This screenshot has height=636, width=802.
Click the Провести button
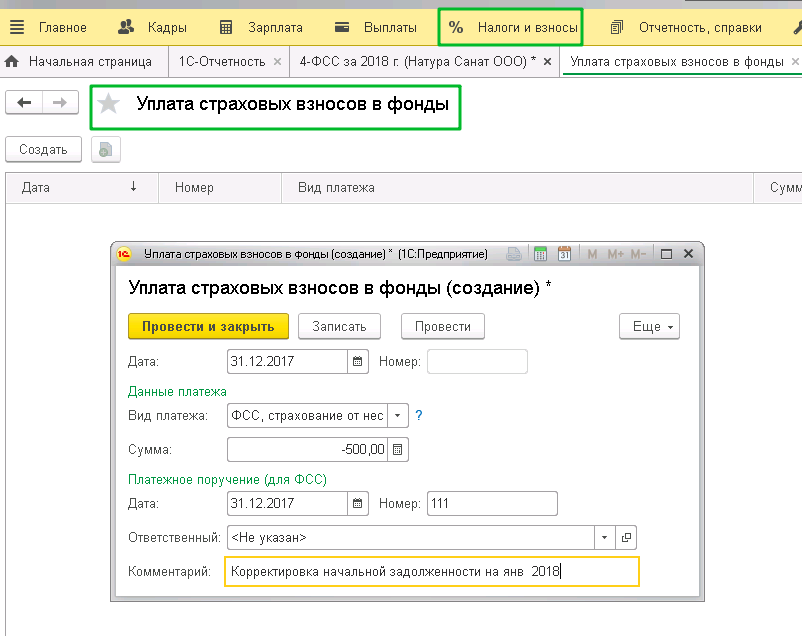(443, 326)
